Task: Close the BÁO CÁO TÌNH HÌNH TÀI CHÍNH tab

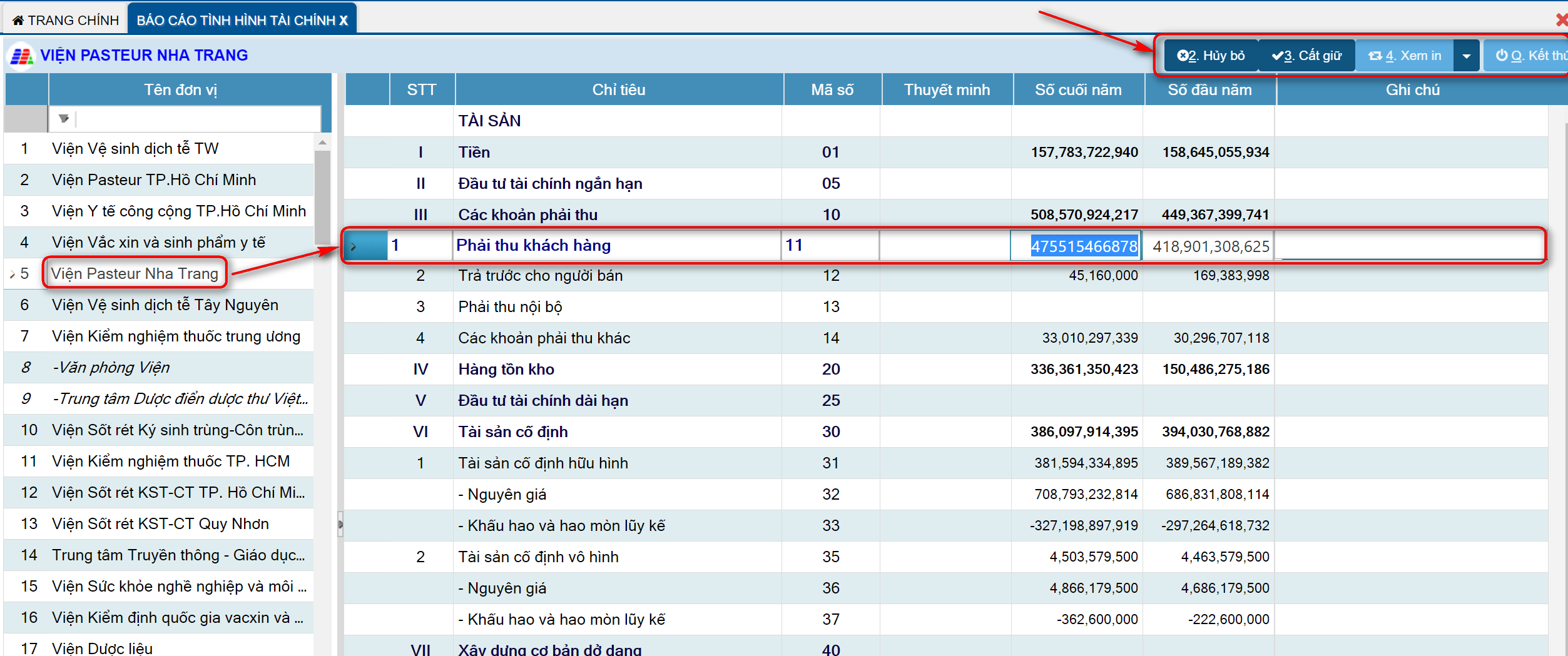Action: [344, 21]
